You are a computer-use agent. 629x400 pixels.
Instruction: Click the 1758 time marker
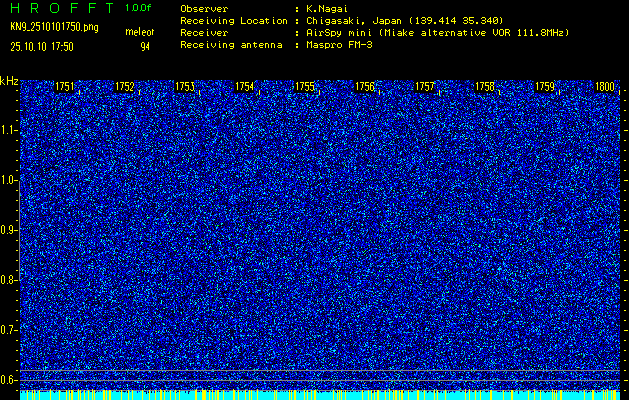(x=484, y=87)
